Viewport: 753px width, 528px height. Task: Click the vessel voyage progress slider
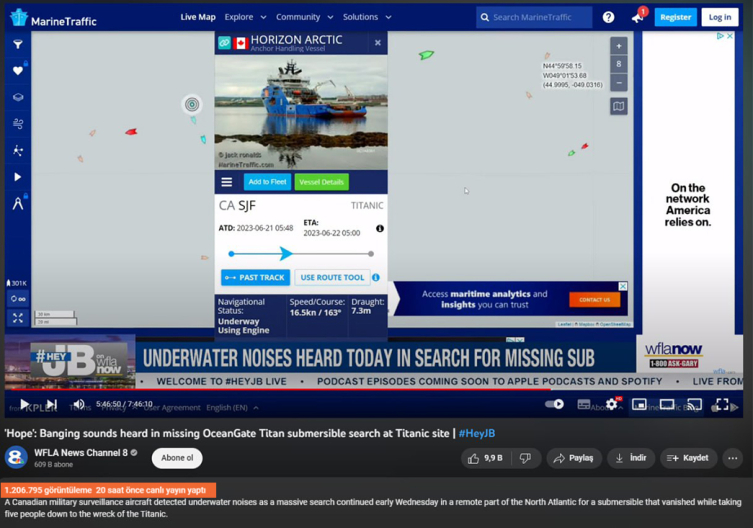(300, 254)
